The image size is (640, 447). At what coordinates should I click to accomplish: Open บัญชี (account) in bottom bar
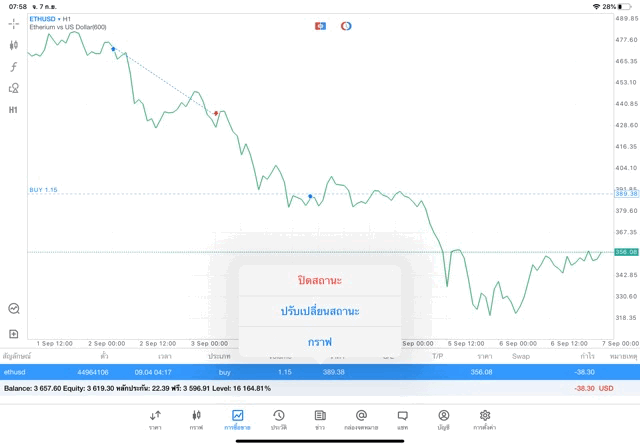[443, 419]
